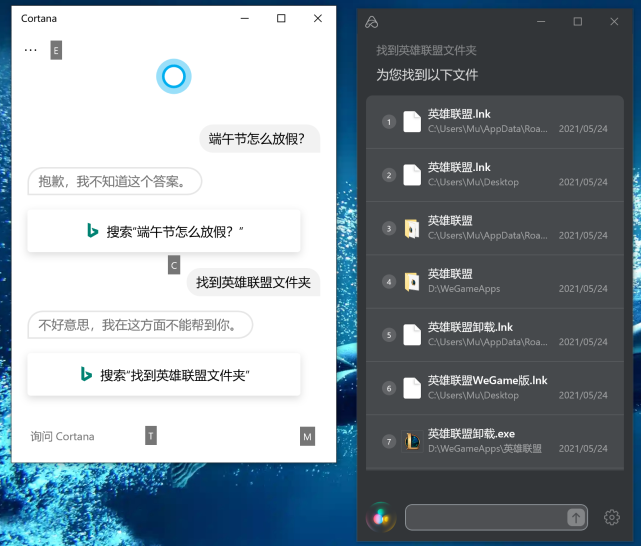Click the folder icon of result 3
This screenshot has height=546, width=641.
click(x=412, y=228)
